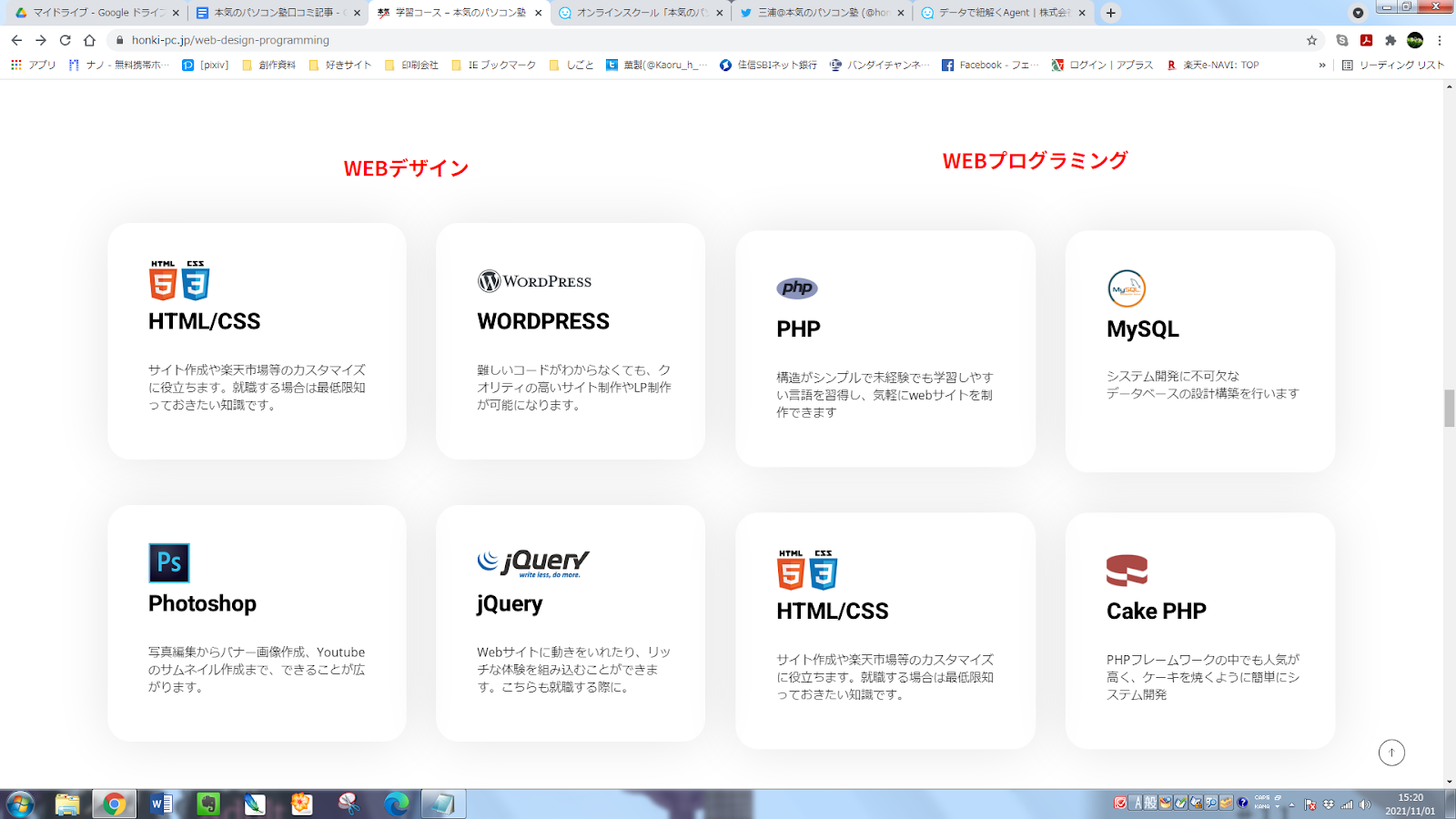Open the home page via house icon

point(89,40)
